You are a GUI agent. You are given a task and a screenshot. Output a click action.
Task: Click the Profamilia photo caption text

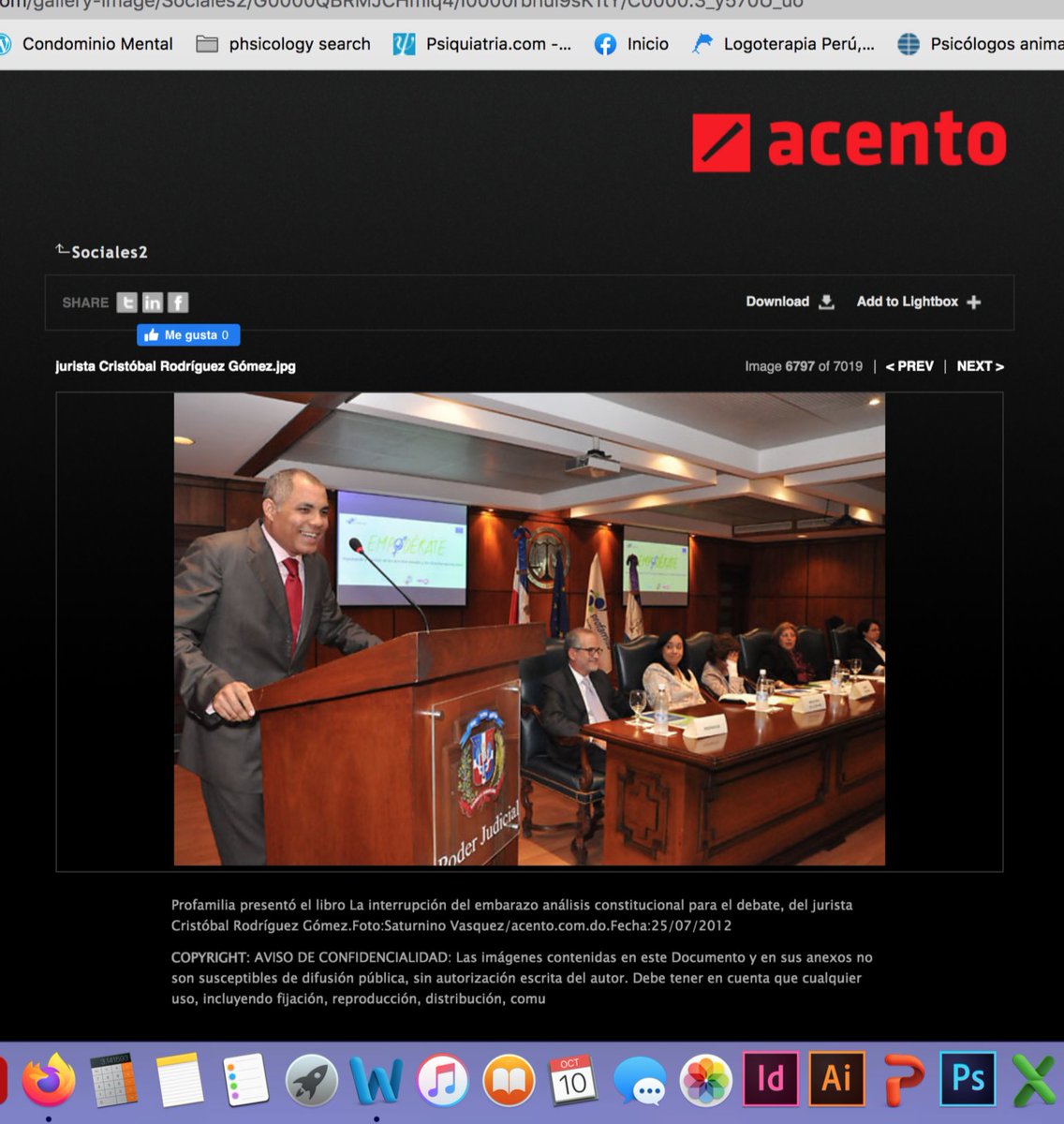(511, 915)
